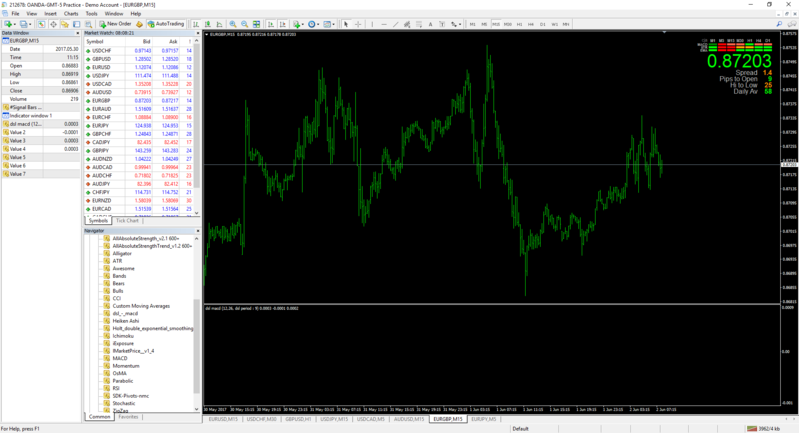Image resolution: width=799 pixels, height=433 pixels.
Task: Switch the chart to M5 timeframe
Action: [484, 24]
